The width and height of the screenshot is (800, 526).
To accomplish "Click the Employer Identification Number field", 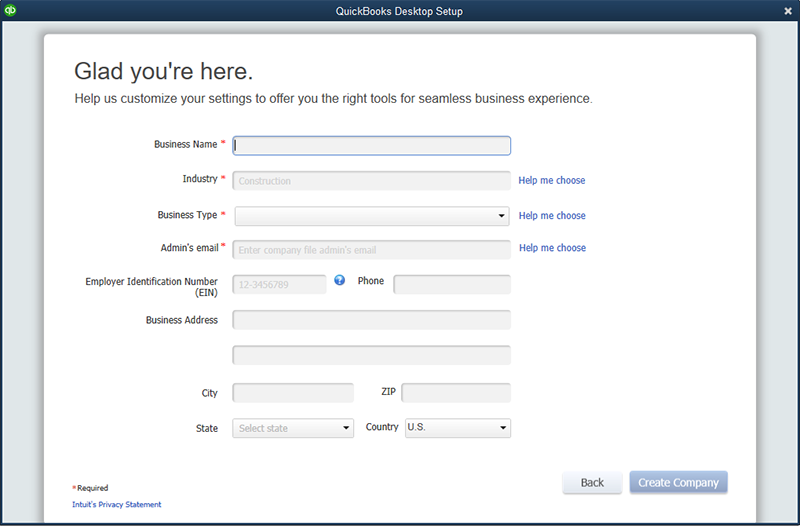I will 279,285.
